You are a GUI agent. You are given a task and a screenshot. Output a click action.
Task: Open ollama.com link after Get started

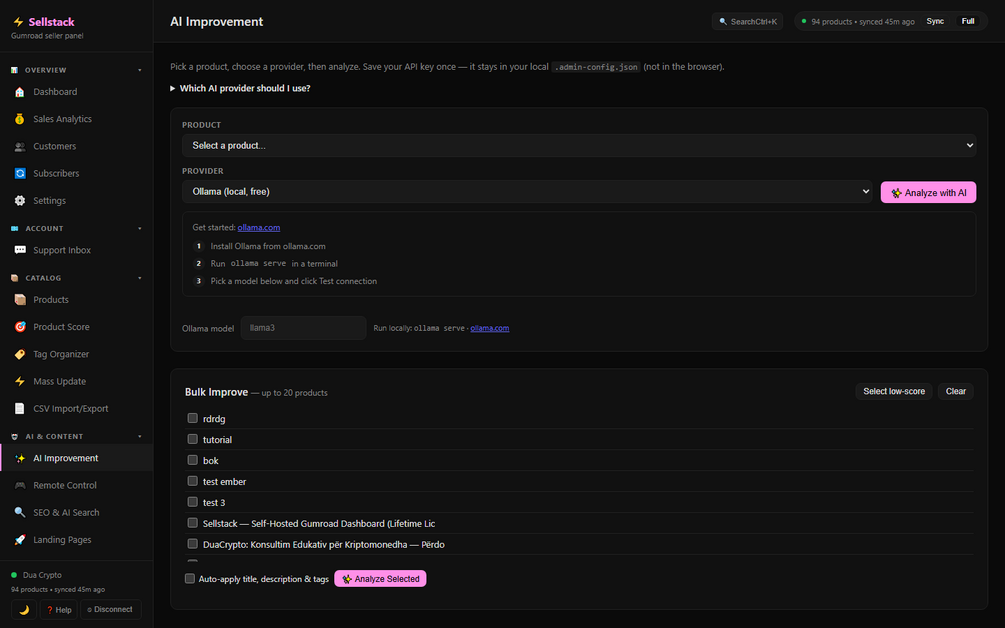coord(258,227)
